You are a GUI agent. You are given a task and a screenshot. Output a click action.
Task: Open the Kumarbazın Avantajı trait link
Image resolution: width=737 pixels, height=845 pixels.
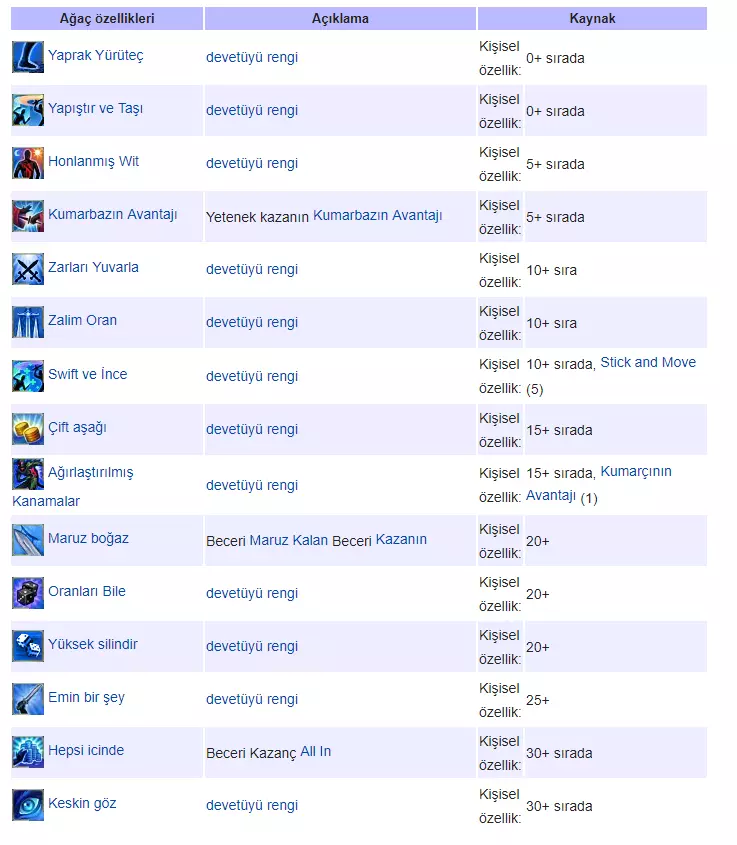click(112, 214)
